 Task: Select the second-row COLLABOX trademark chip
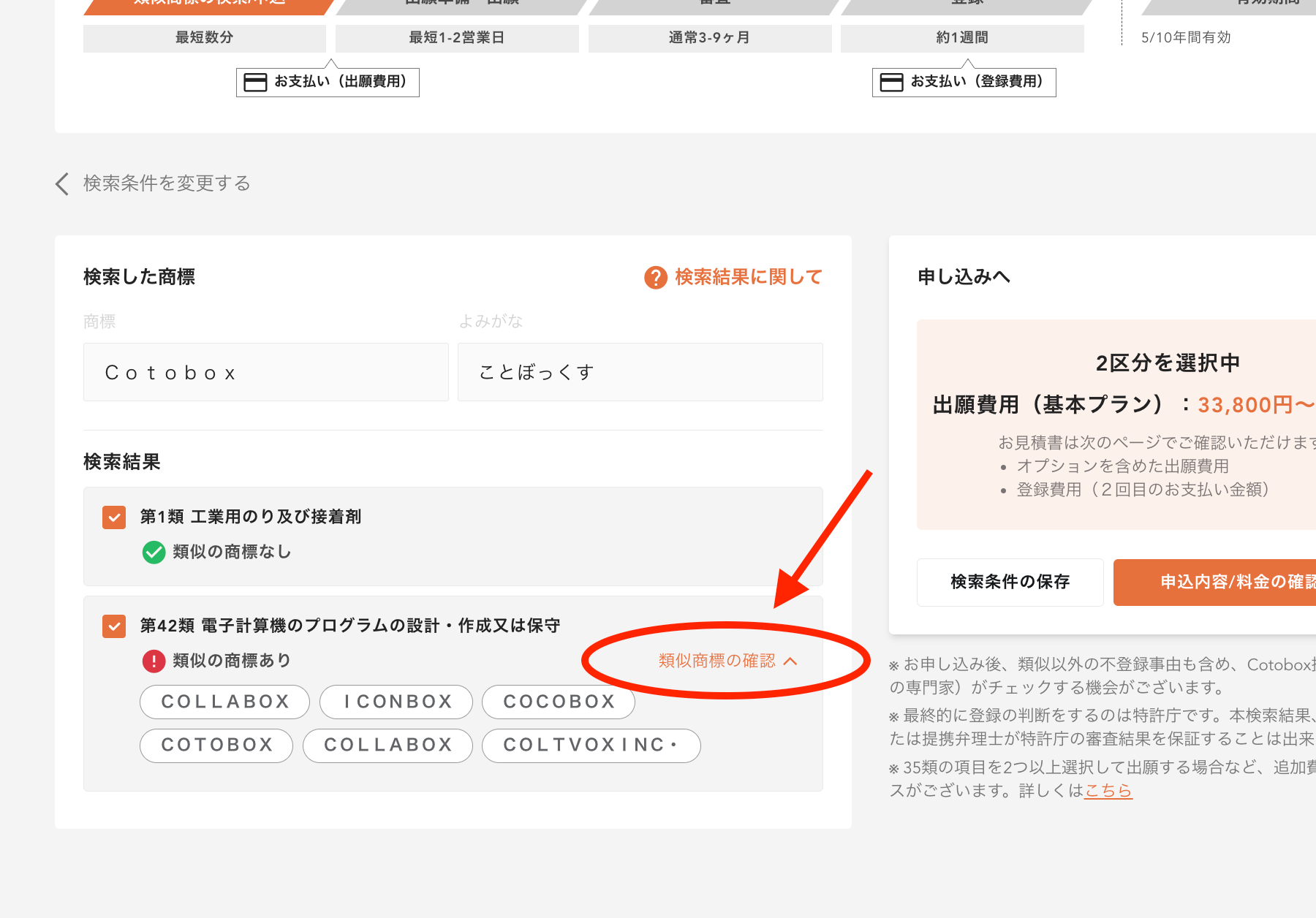pos(387,746)
